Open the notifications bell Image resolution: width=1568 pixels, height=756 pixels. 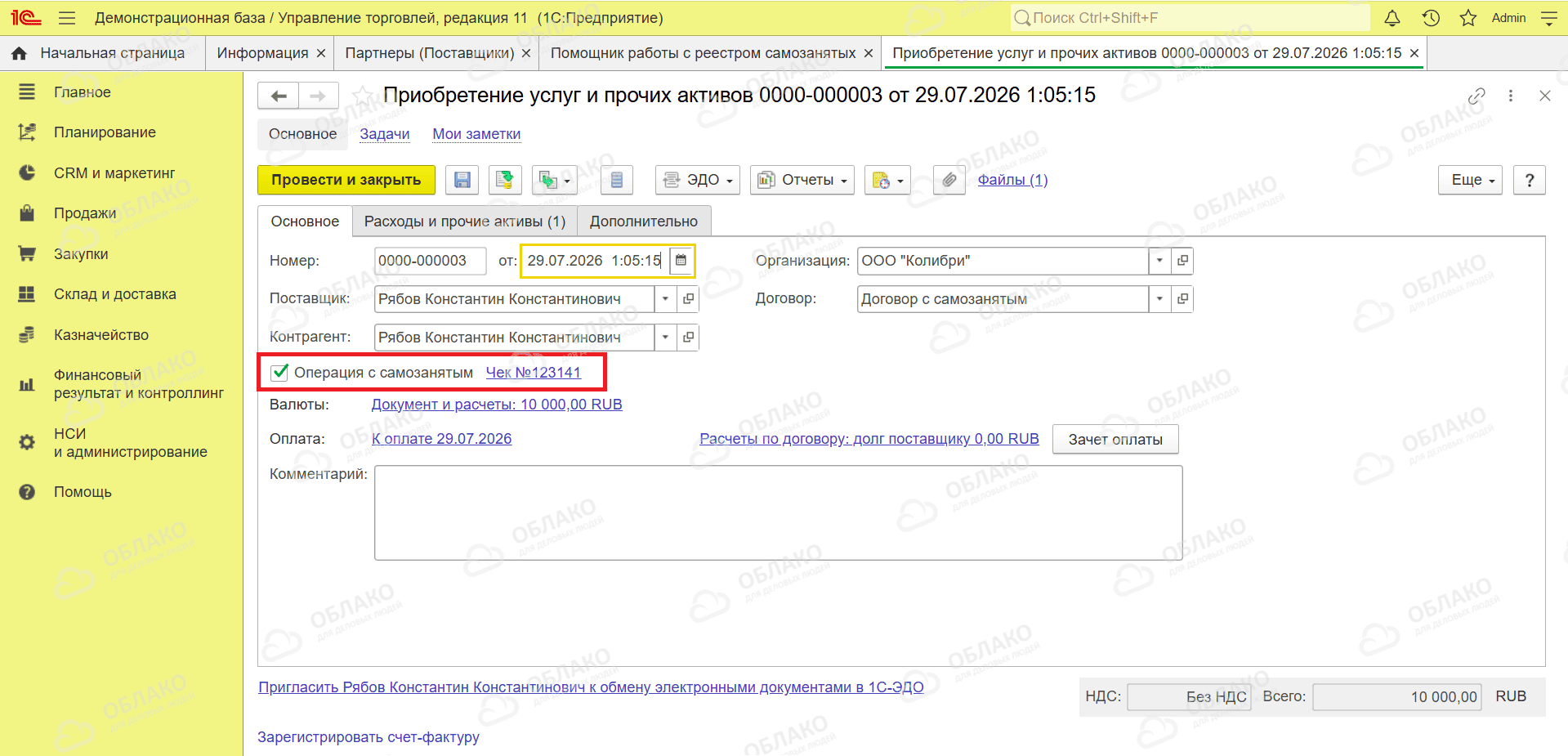point(1392,18)
